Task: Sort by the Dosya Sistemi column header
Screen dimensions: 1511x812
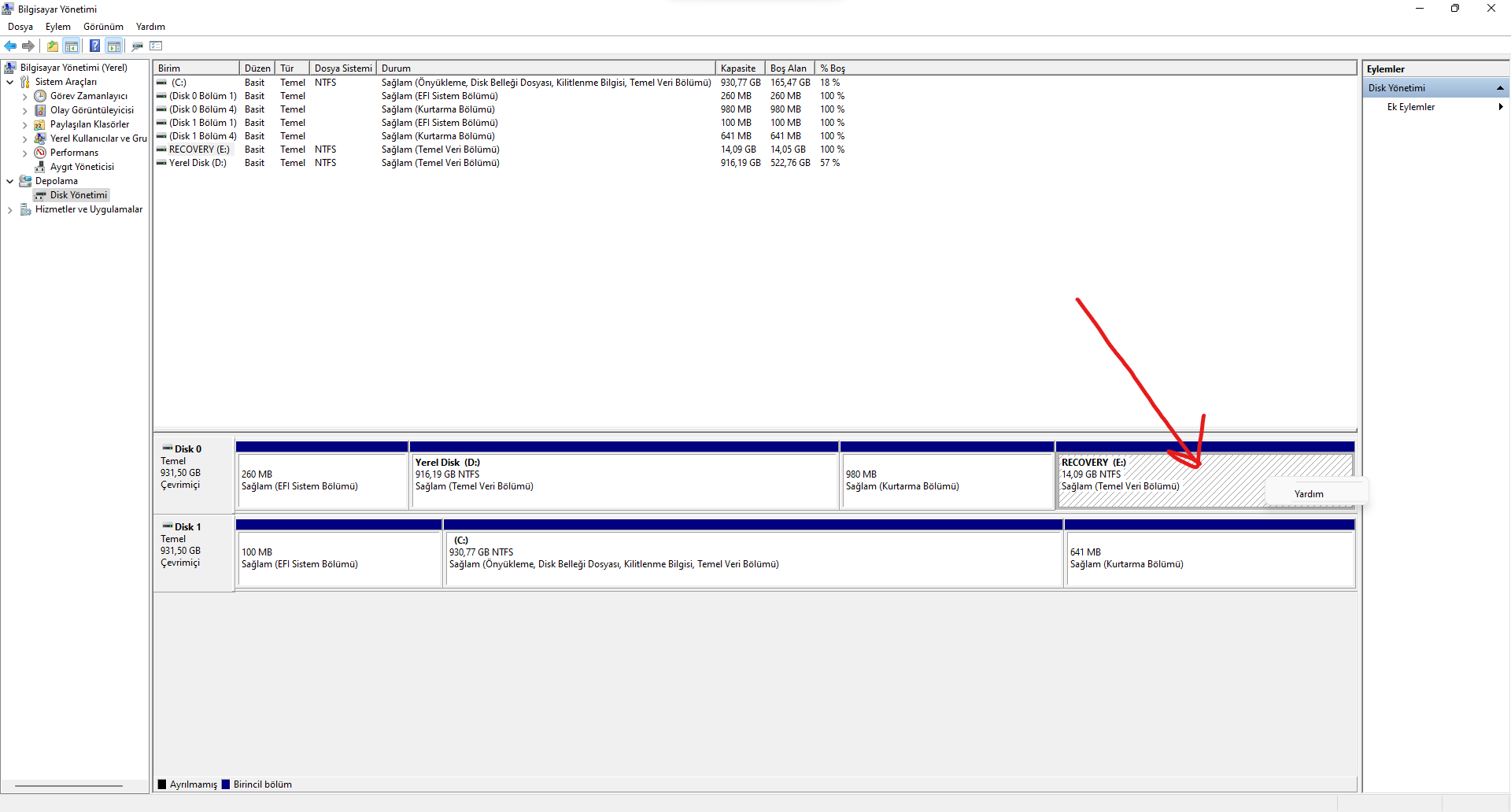Action: click(x=343, y=68)
